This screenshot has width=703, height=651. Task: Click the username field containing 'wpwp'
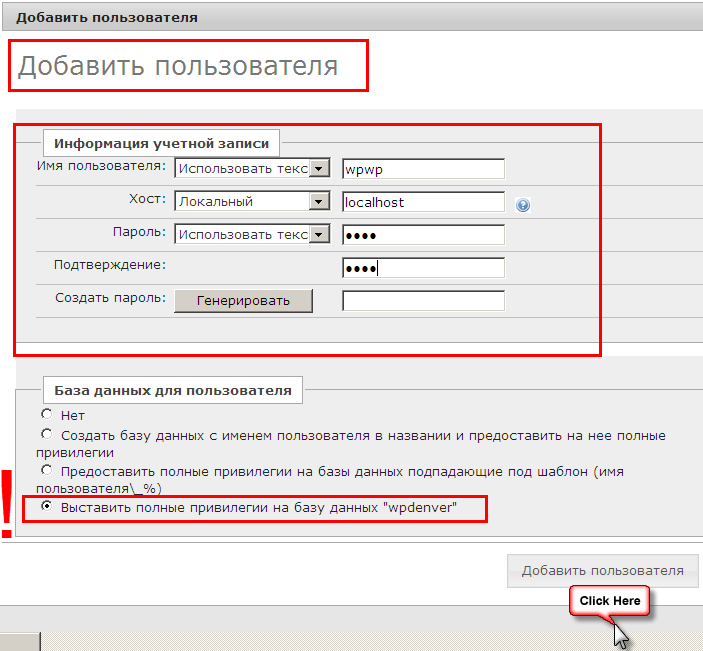coord(423,169)
